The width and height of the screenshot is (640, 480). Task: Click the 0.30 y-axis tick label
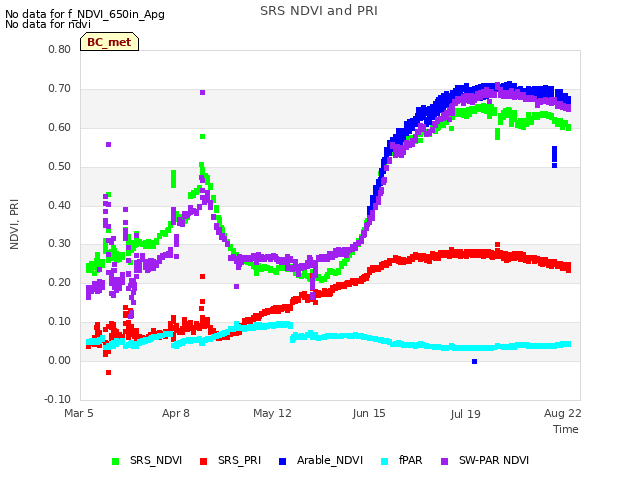[x=60, y=244]
